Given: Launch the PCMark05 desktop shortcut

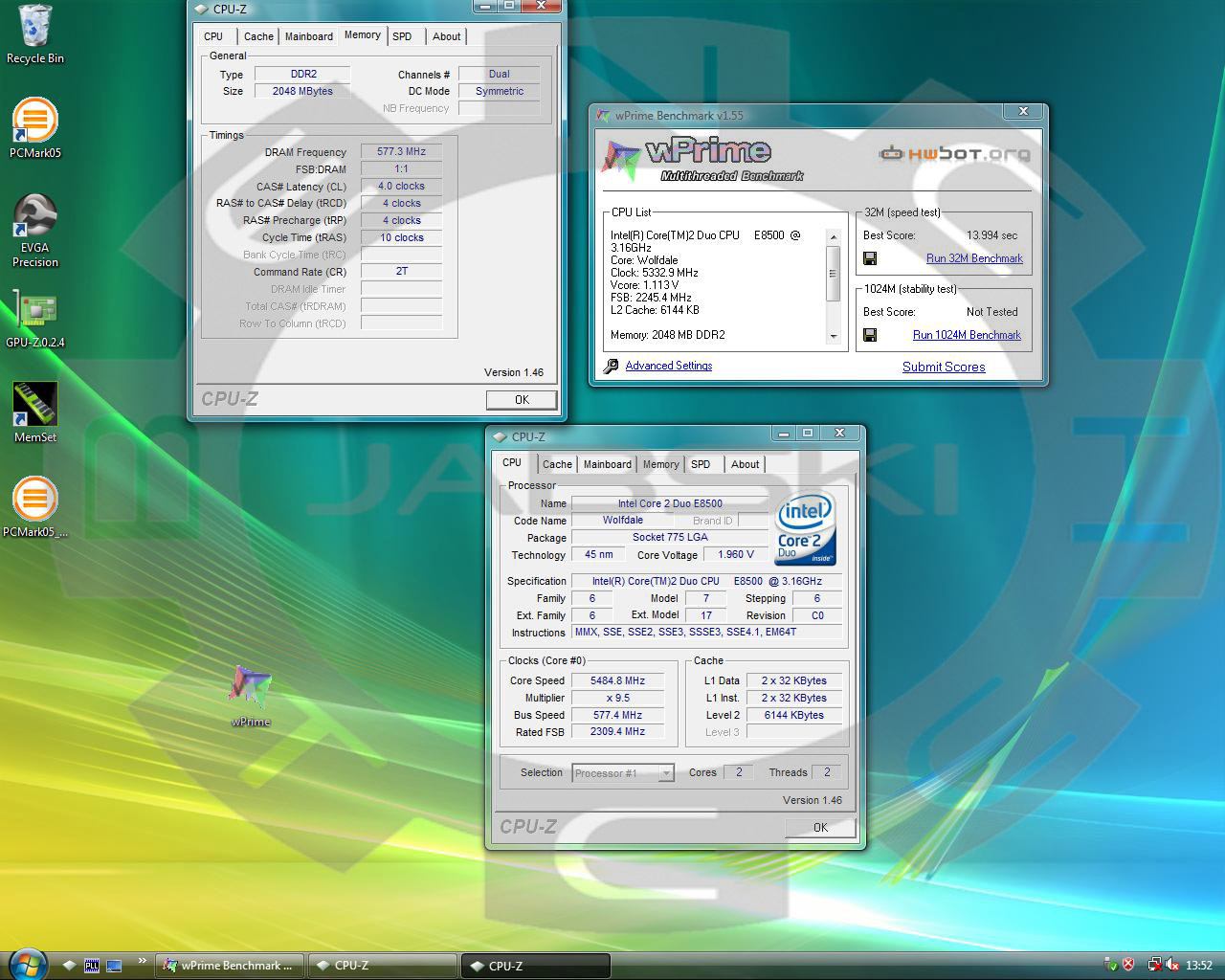Looking at the screenshot, I should 35,128.
